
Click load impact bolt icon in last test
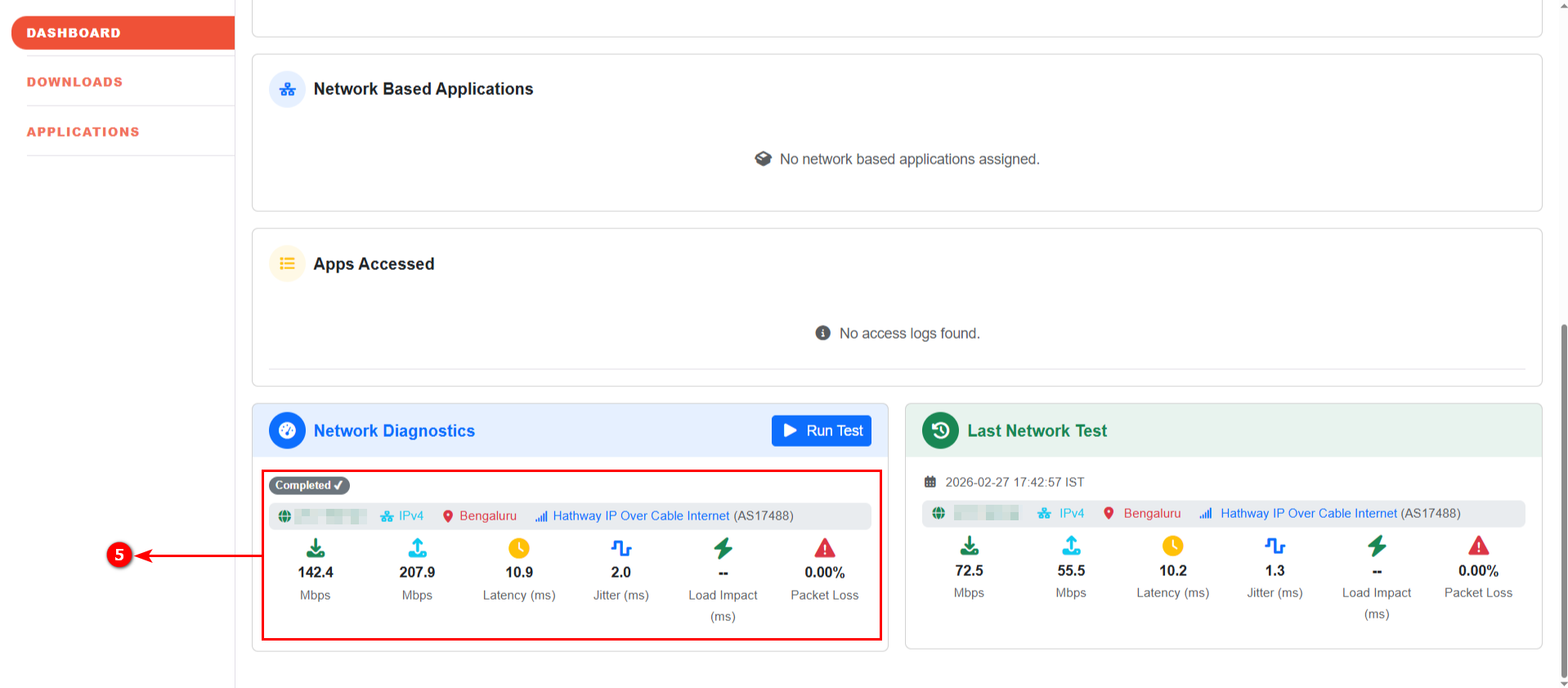tap(1377, 546)
